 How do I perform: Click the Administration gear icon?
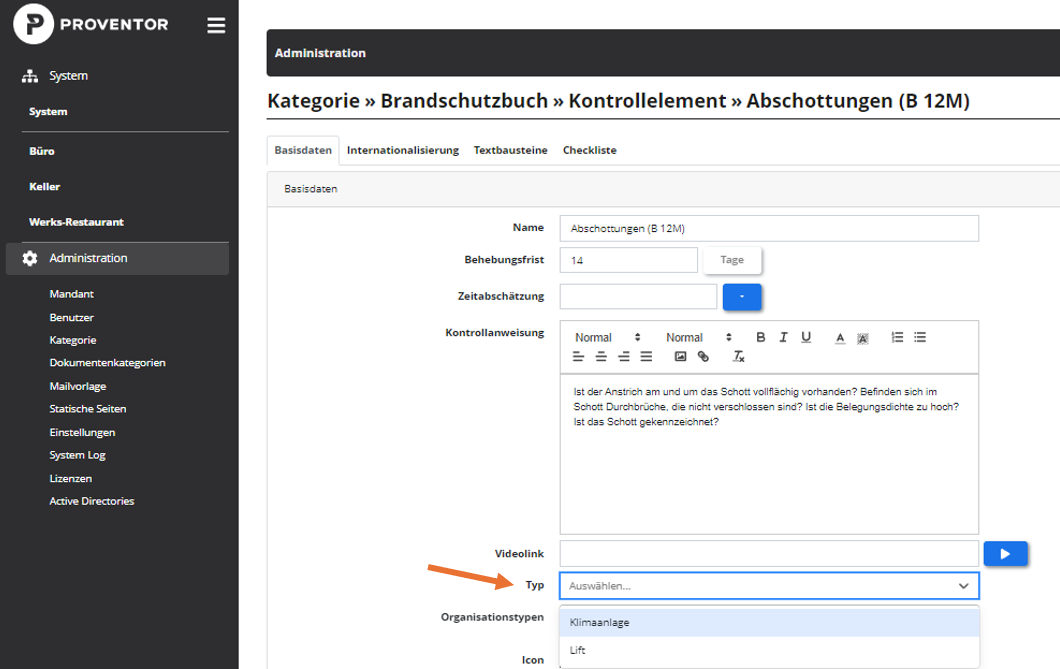pos(30,258)
